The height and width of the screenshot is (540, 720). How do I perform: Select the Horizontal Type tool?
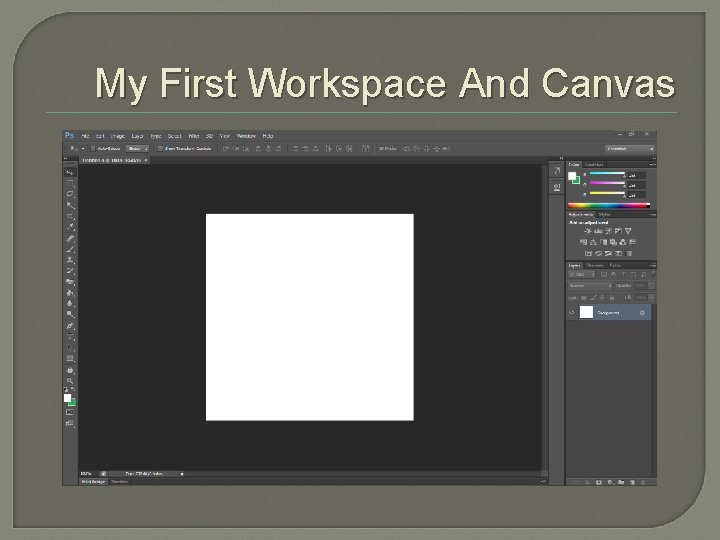pos(70,337)
